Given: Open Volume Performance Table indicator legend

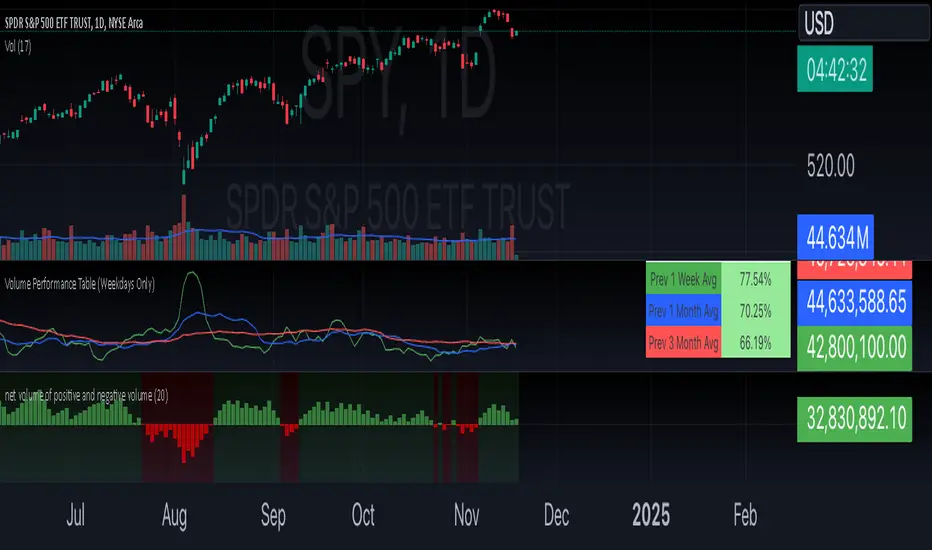Looking at the screenshot, I should (x=80, y=284).
